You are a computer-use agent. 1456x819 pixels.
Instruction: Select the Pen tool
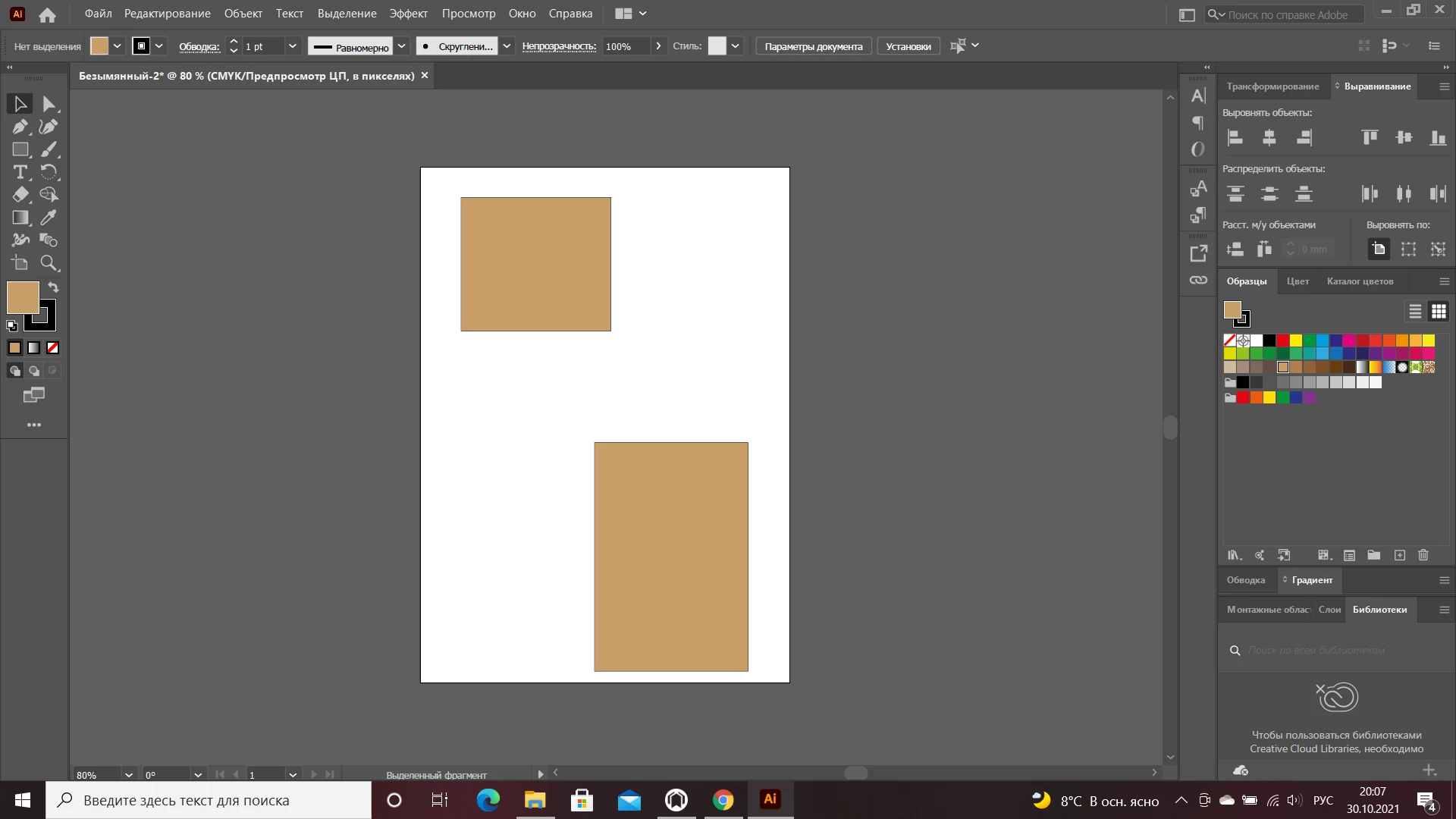pyautogui.click(x=20, y=127)
